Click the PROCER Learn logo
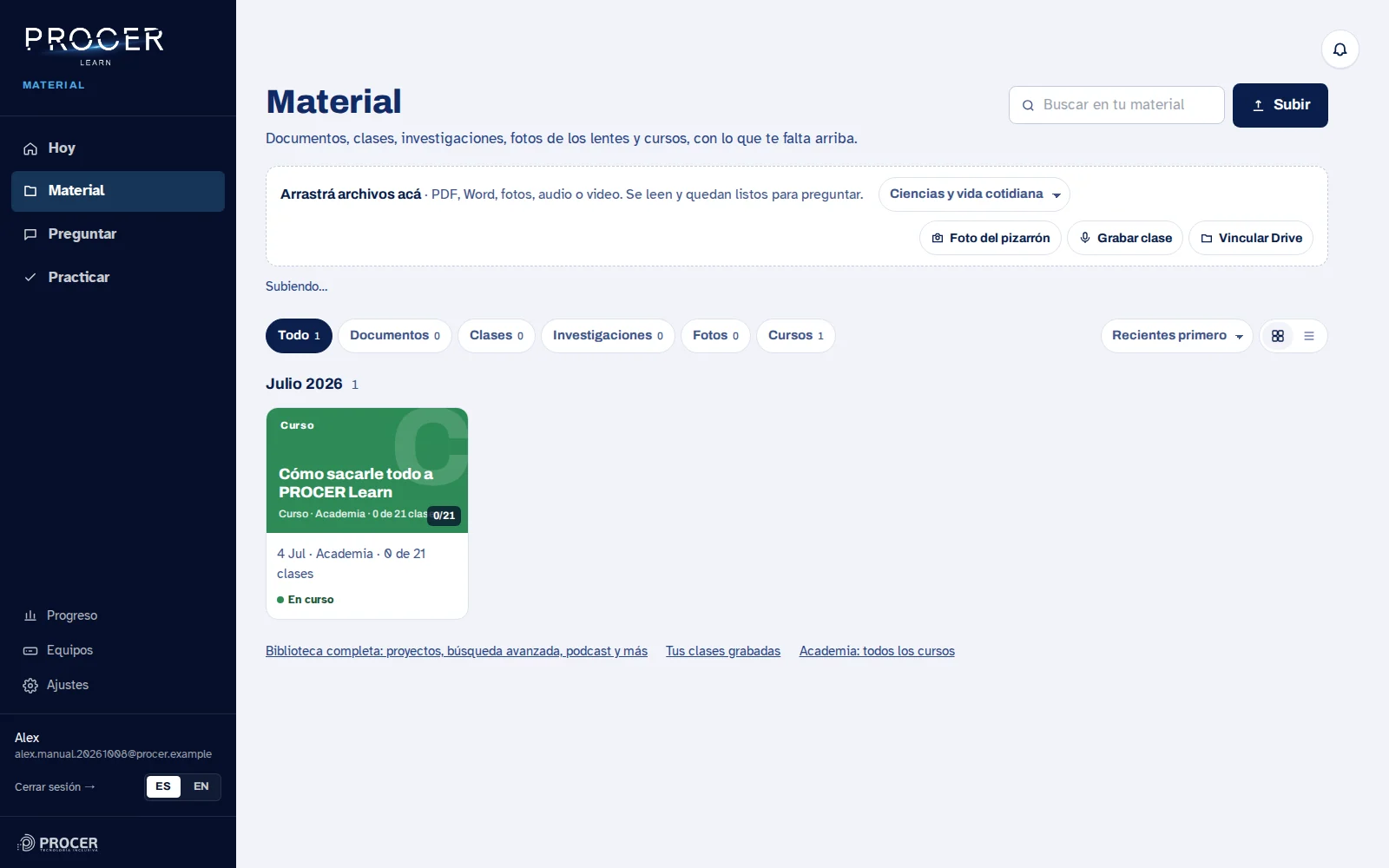Image resolution: width=1389 pixels, height=868 pixels. point(94,46)
